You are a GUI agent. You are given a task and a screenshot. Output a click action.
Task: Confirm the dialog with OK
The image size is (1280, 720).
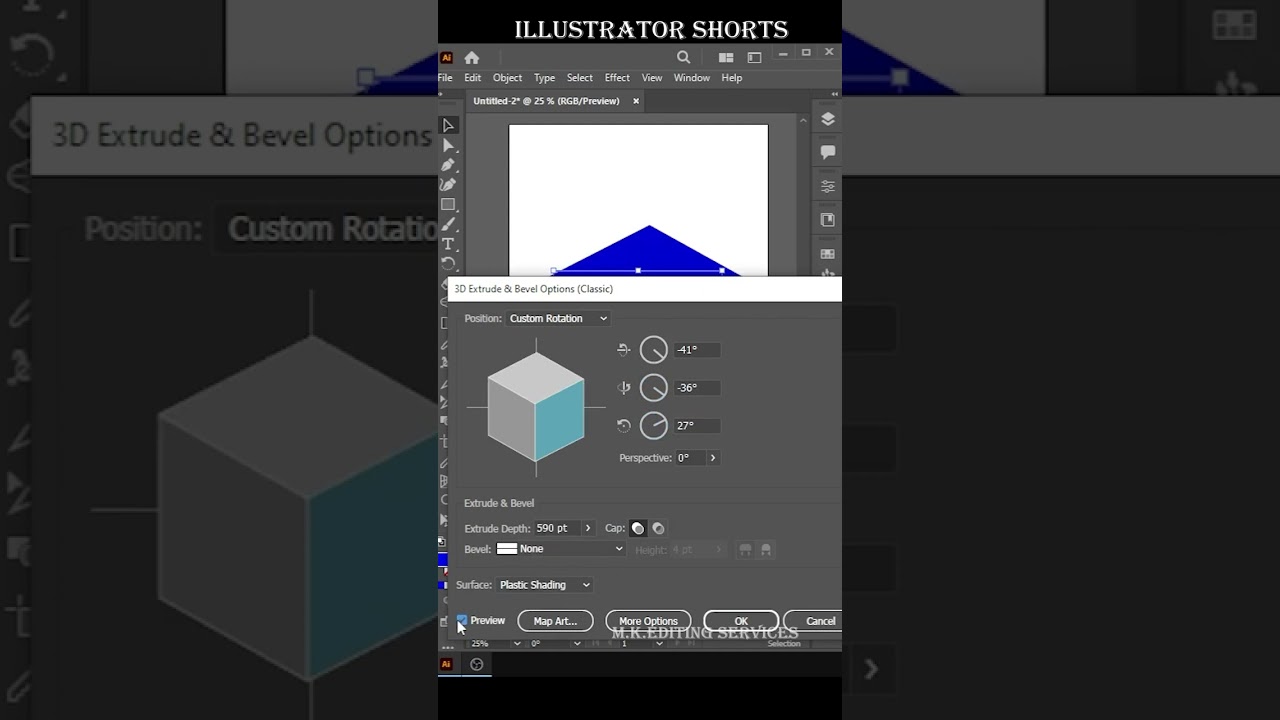coord(741,621)
